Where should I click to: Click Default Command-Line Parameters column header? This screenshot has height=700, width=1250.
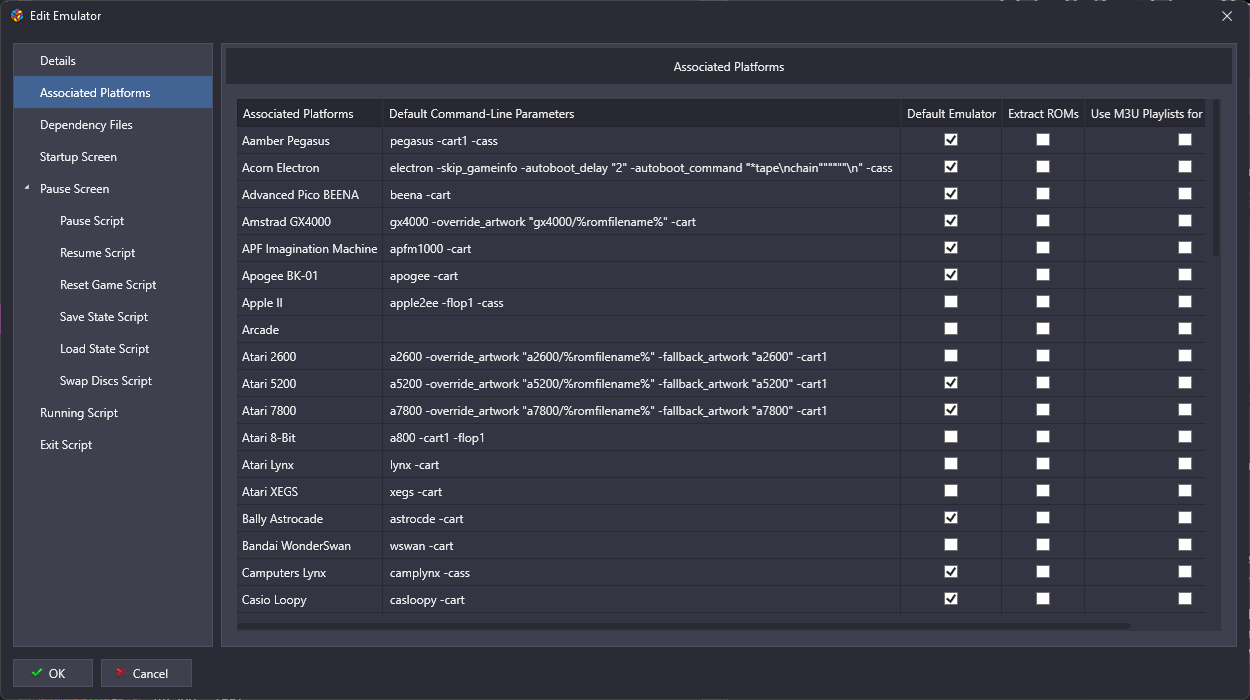[x=641, y=113]
